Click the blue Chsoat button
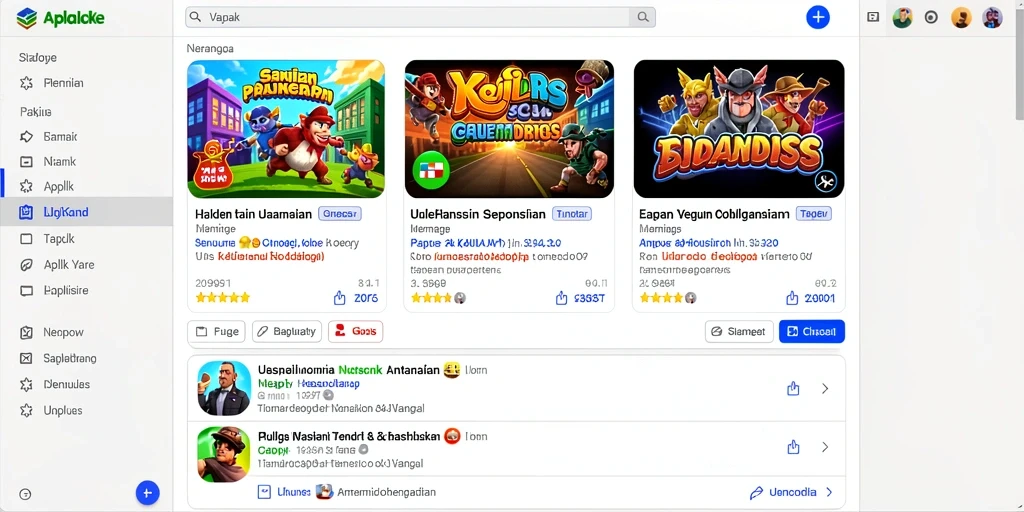This screenshot has height=512, width=1024. tap(812, 331)
